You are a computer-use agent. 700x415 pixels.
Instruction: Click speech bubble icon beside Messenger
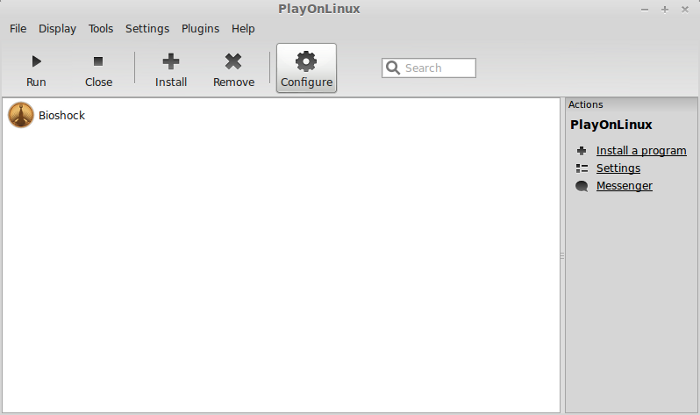tap(582, 186)
